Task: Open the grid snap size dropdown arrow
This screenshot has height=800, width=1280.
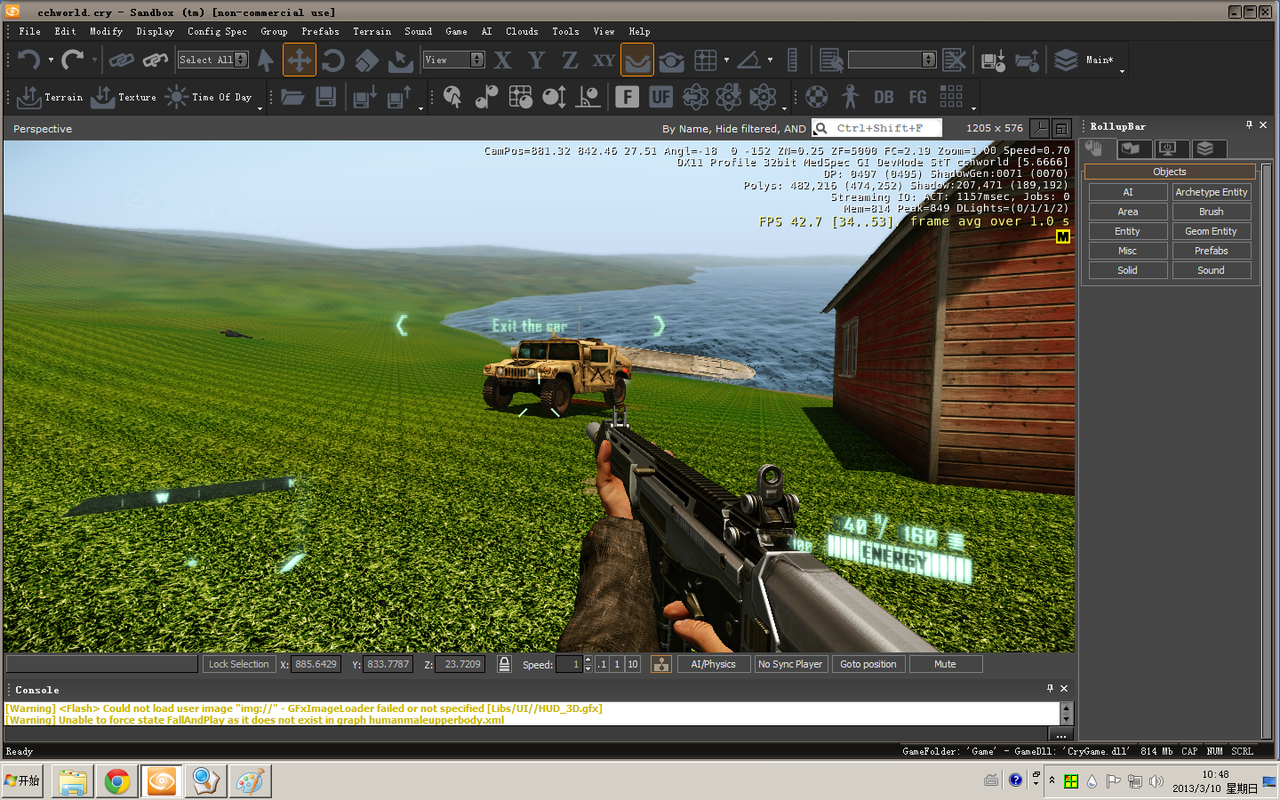Action: tap(726, 60)
